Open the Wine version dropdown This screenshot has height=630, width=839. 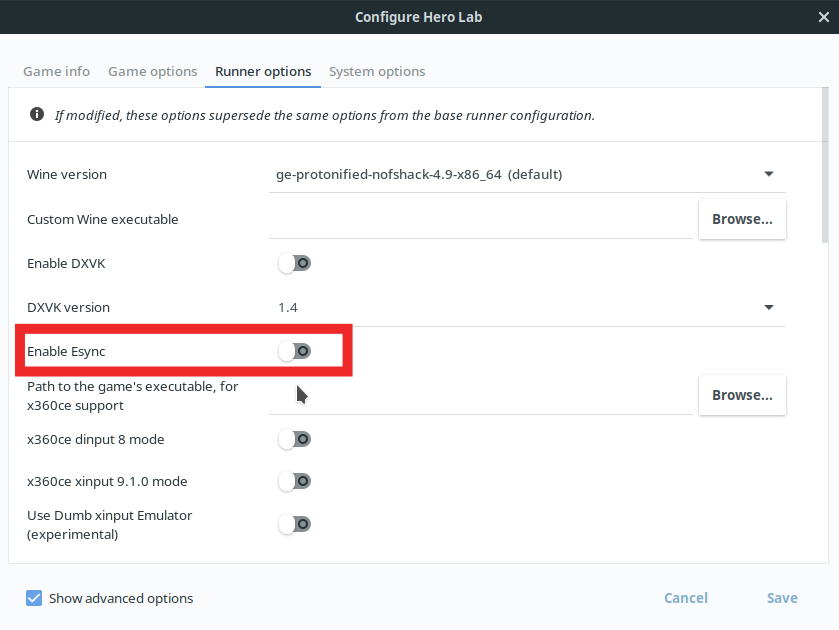coord(769,174)
